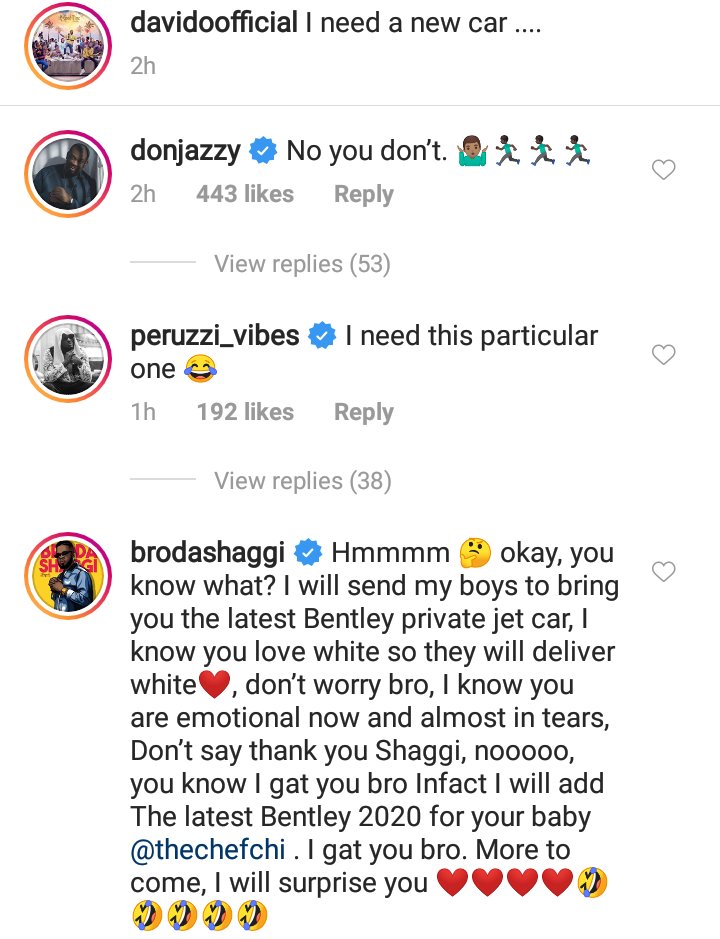View the 443 likes on donjazzy's comment

245,194
